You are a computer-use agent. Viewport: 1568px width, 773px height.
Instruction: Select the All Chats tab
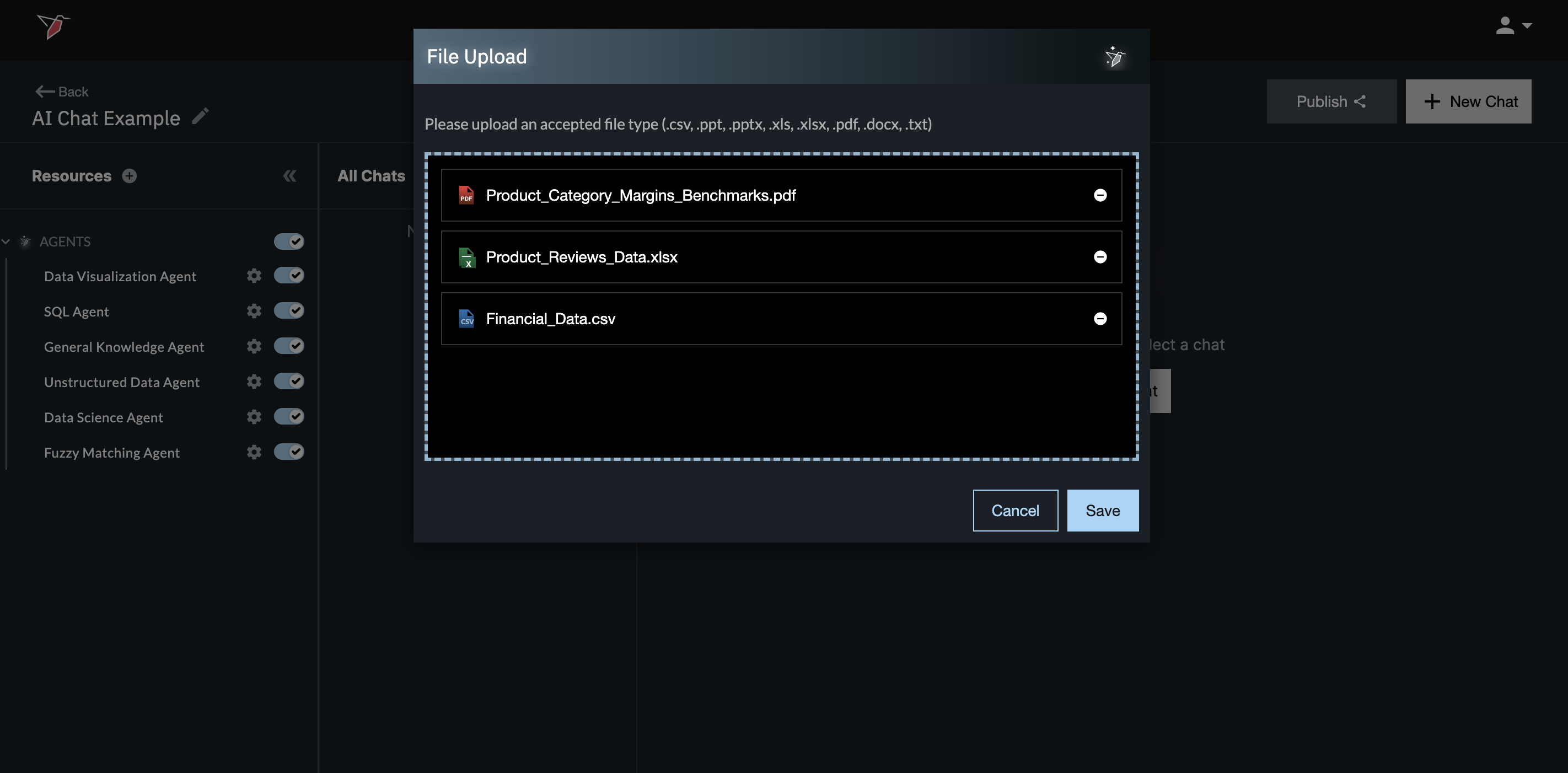[x=370, y=176]
